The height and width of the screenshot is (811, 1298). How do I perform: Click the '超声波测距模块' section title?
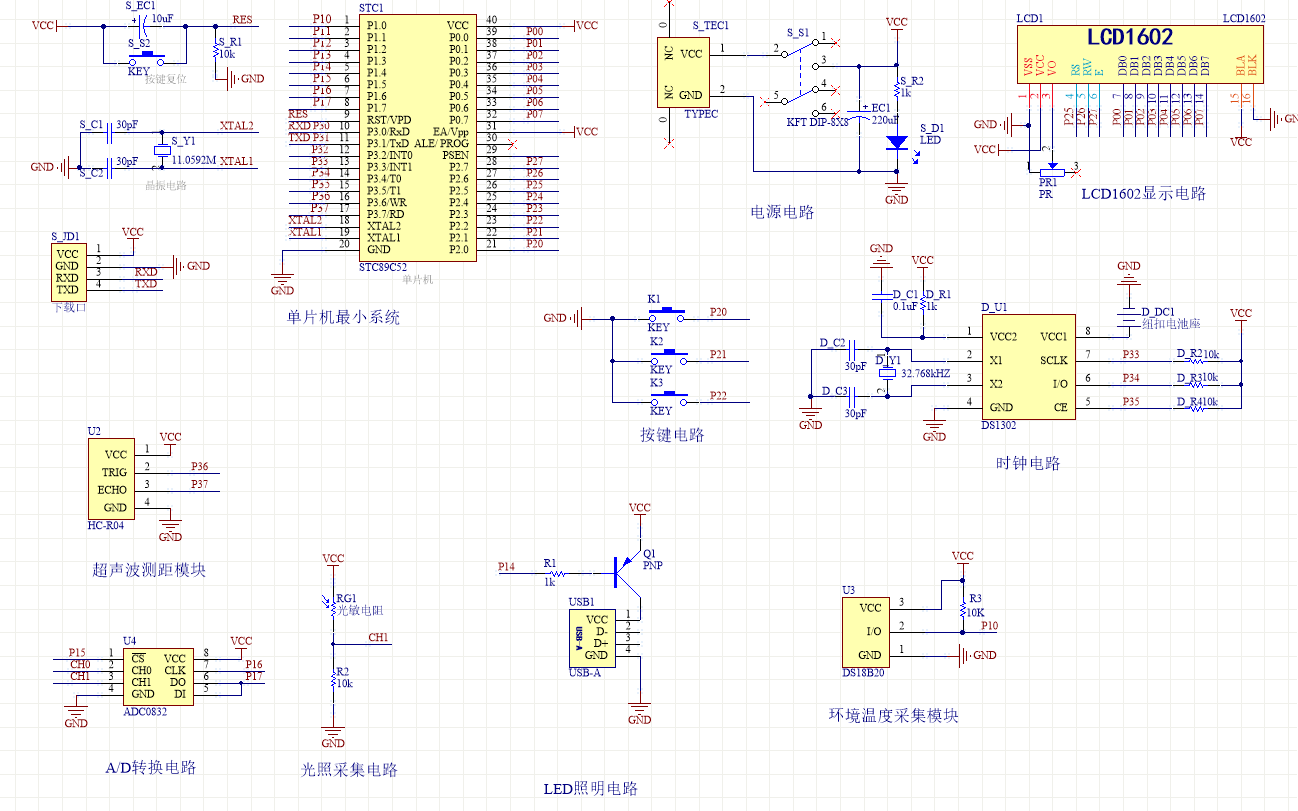coord(149,570)
